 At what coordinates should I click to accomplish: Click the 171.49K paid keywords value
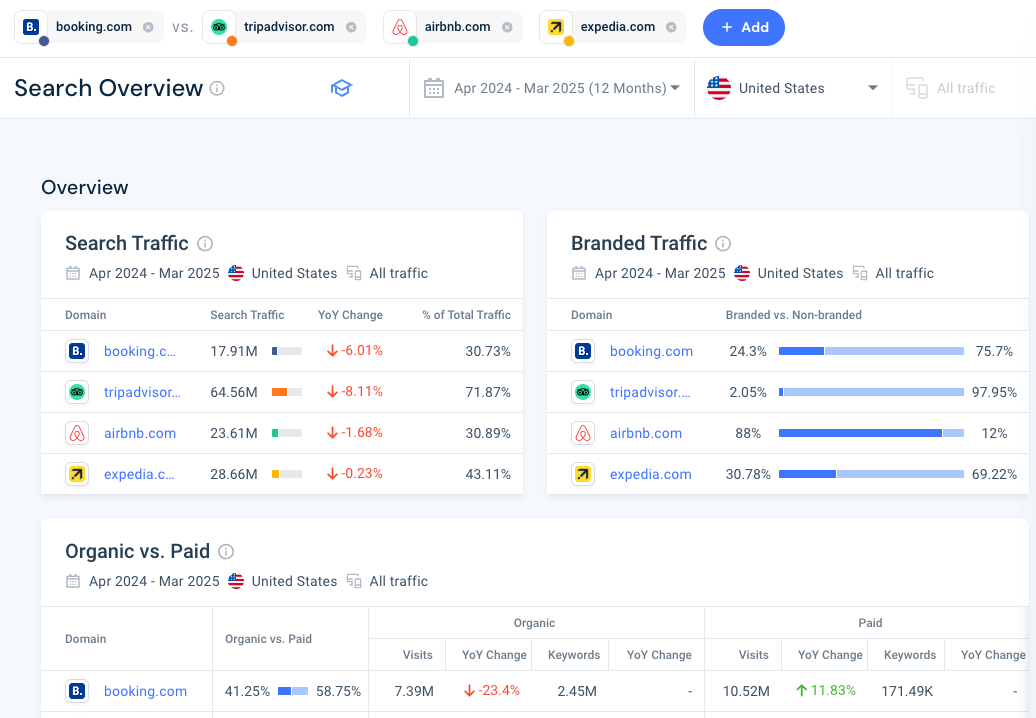tap(907, 691)
